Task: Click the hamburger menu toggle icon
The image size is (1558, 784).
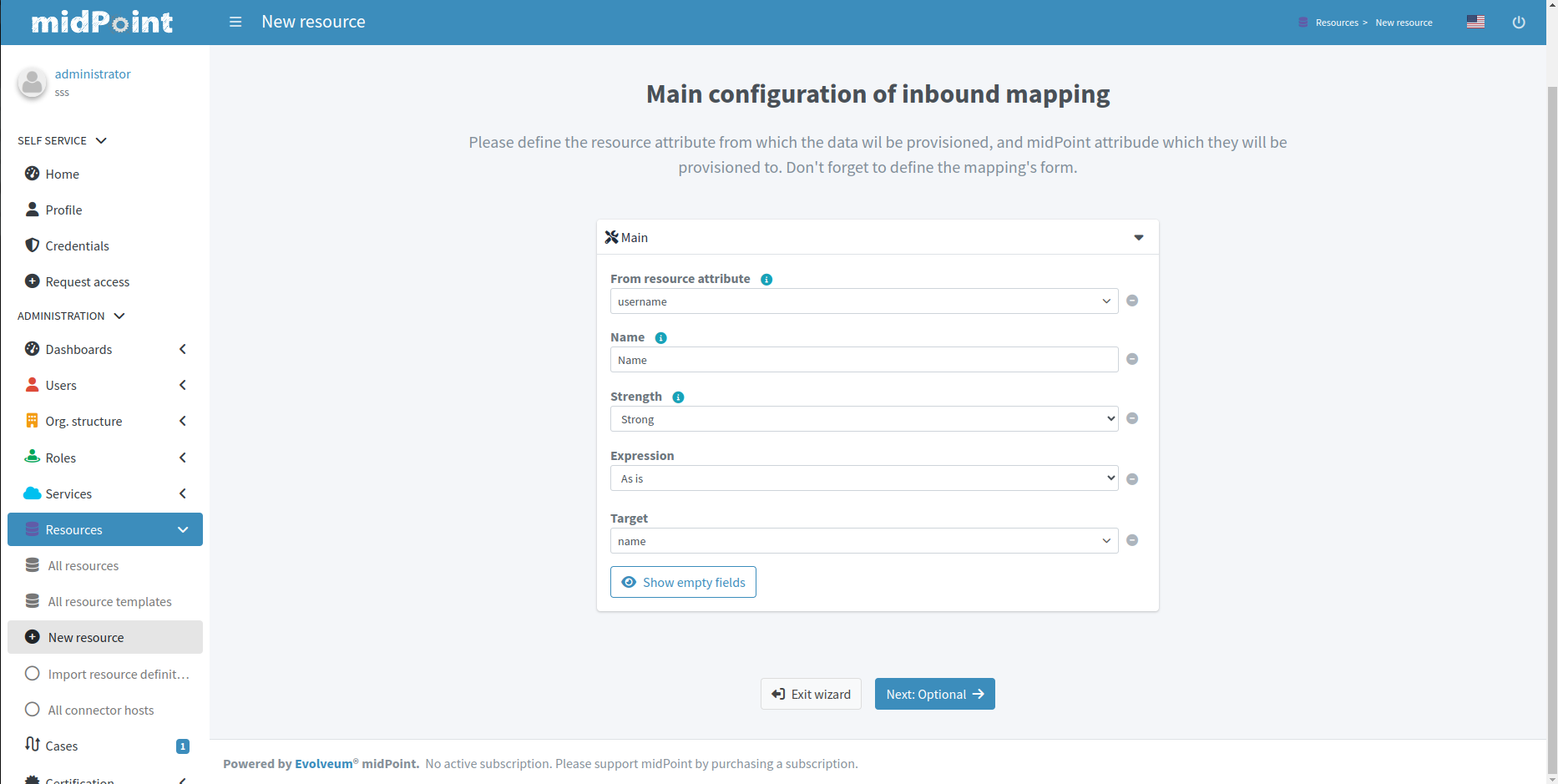Action: coord(235,22)
